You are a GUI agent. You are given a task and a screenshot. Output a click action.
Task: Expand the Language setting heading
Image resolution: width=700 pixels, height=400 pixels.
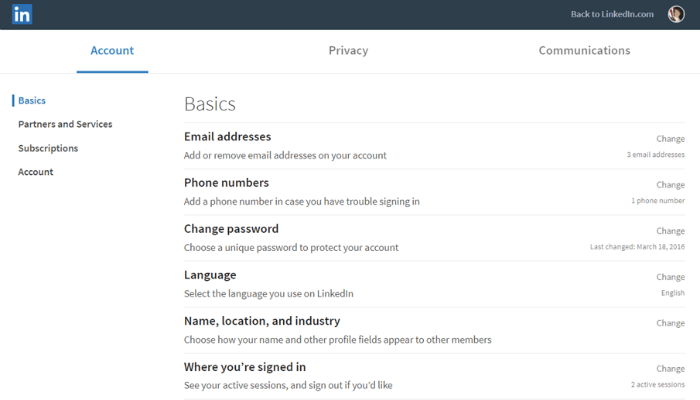[210, 275]
